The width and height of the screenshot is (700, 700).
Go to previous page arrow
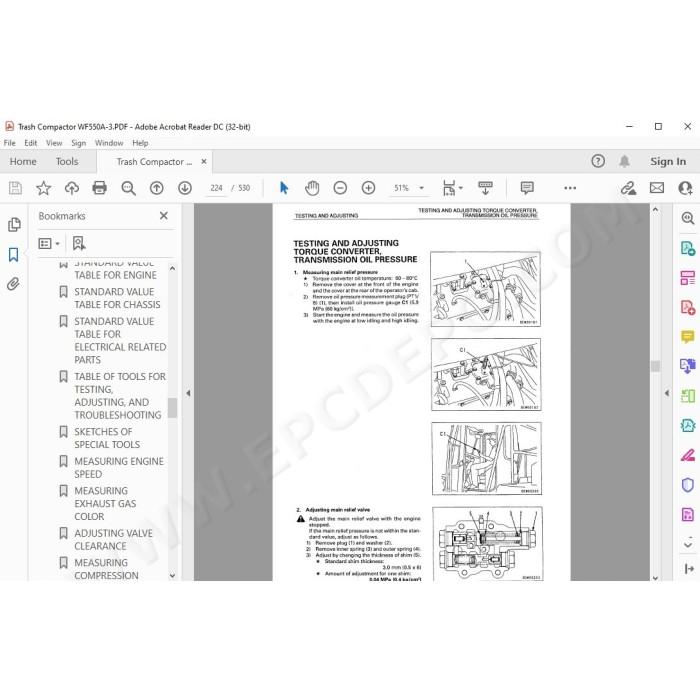click(x=157, y=188)
